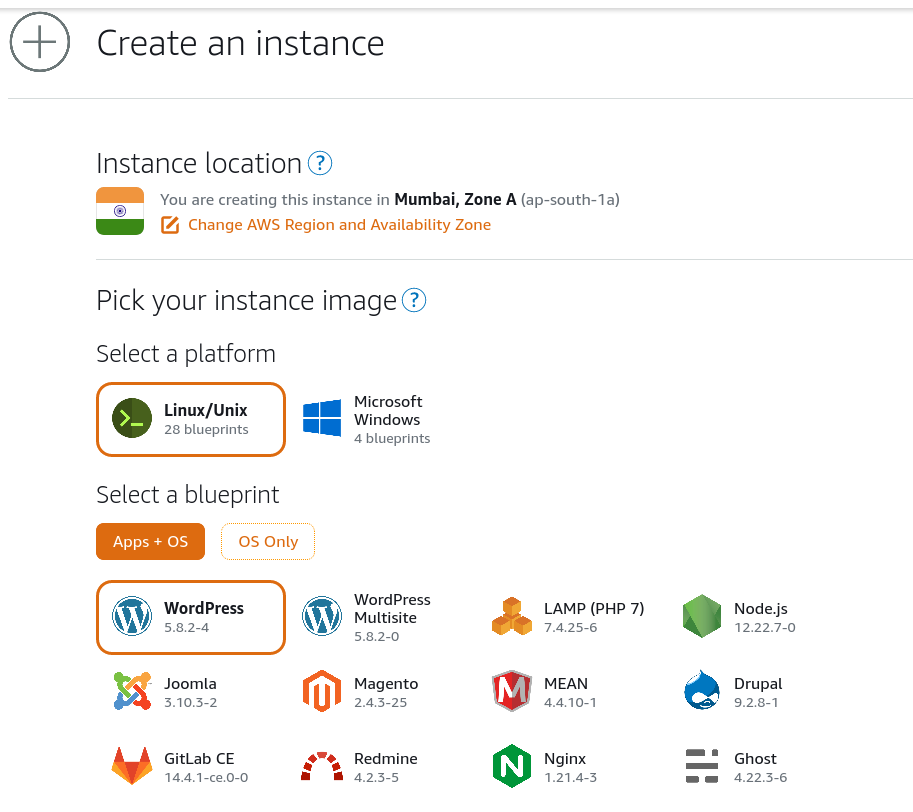Click the WordPress 5.8.2-4 logo icon
913x812 pixels.
(x=132, y=616)
